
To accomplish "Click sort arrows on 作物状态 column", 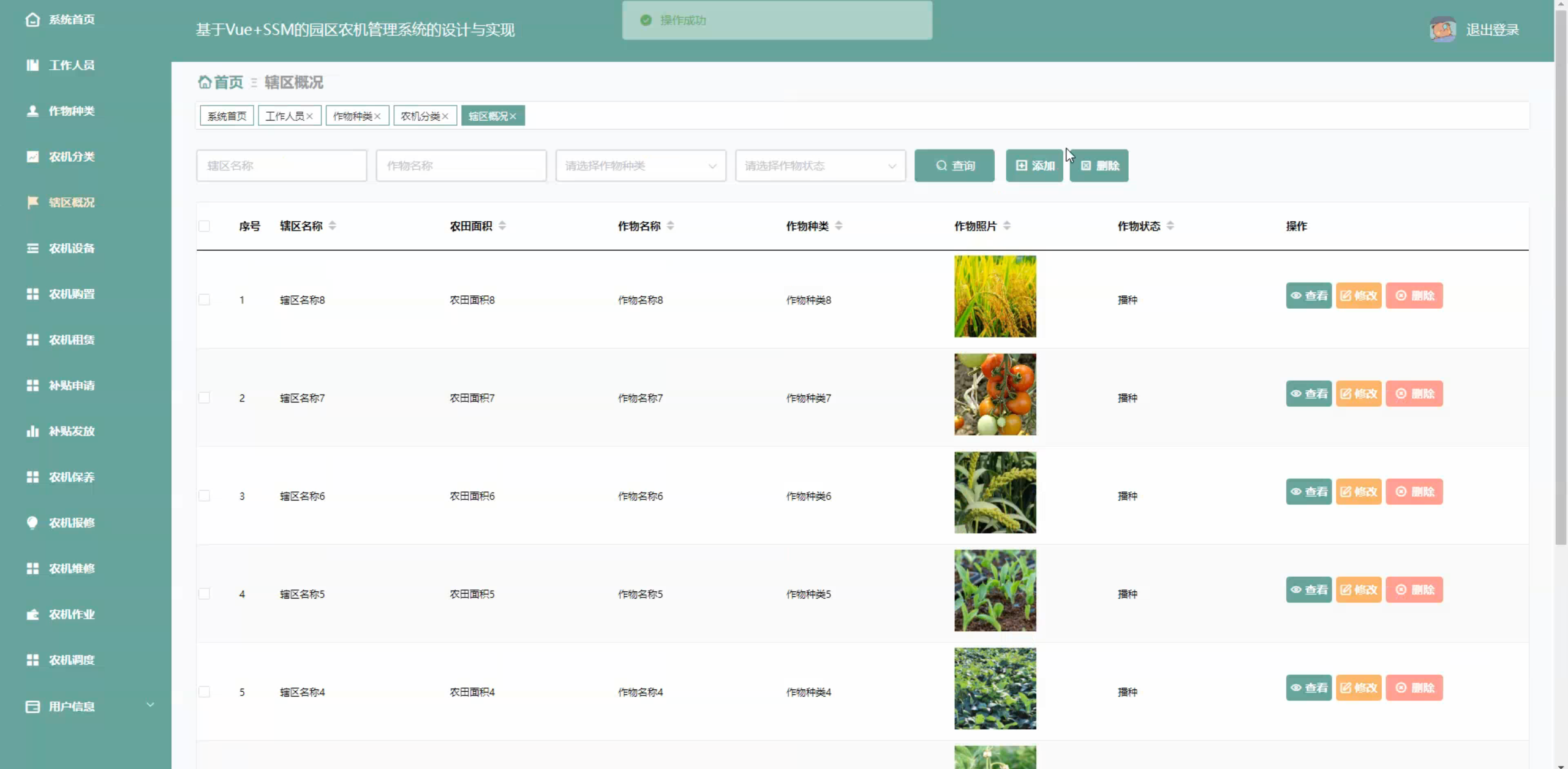I will (1170, 226).
